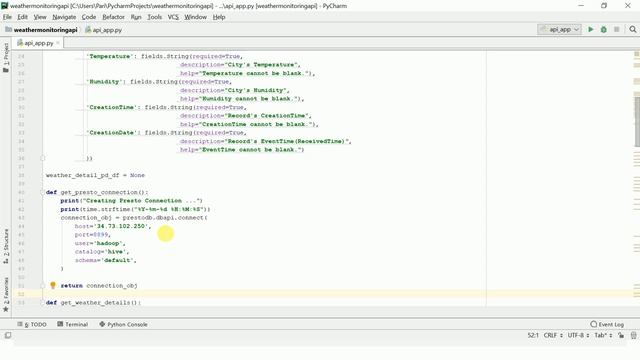Click the editor vertical scrollbar thumb
The height and width of the screenshot is (360, 640).
click(637, 121)
